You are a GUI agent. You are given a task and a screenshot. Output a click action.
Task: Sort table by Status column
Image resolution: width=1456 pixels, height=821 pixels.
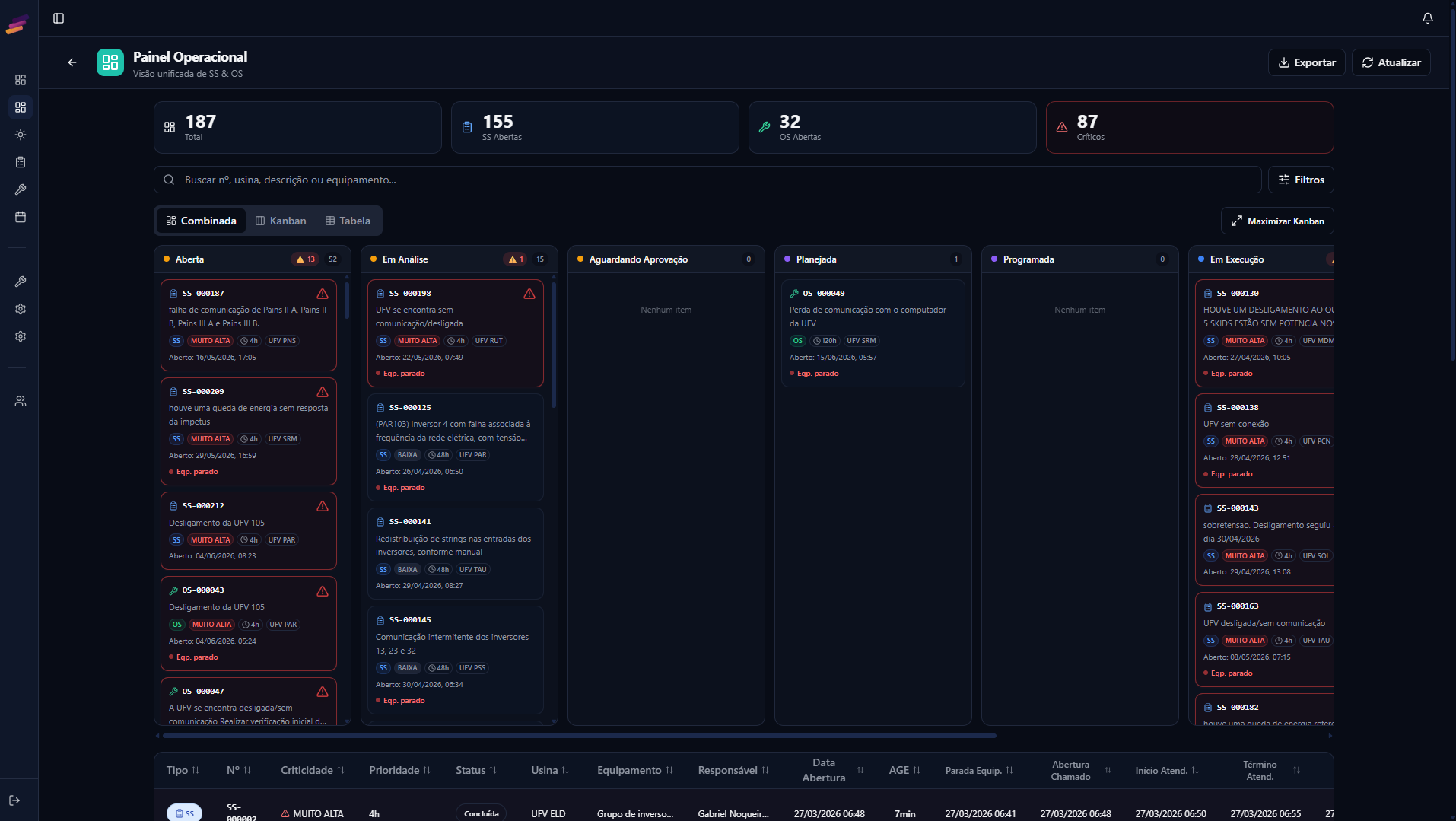coord(476,770)
